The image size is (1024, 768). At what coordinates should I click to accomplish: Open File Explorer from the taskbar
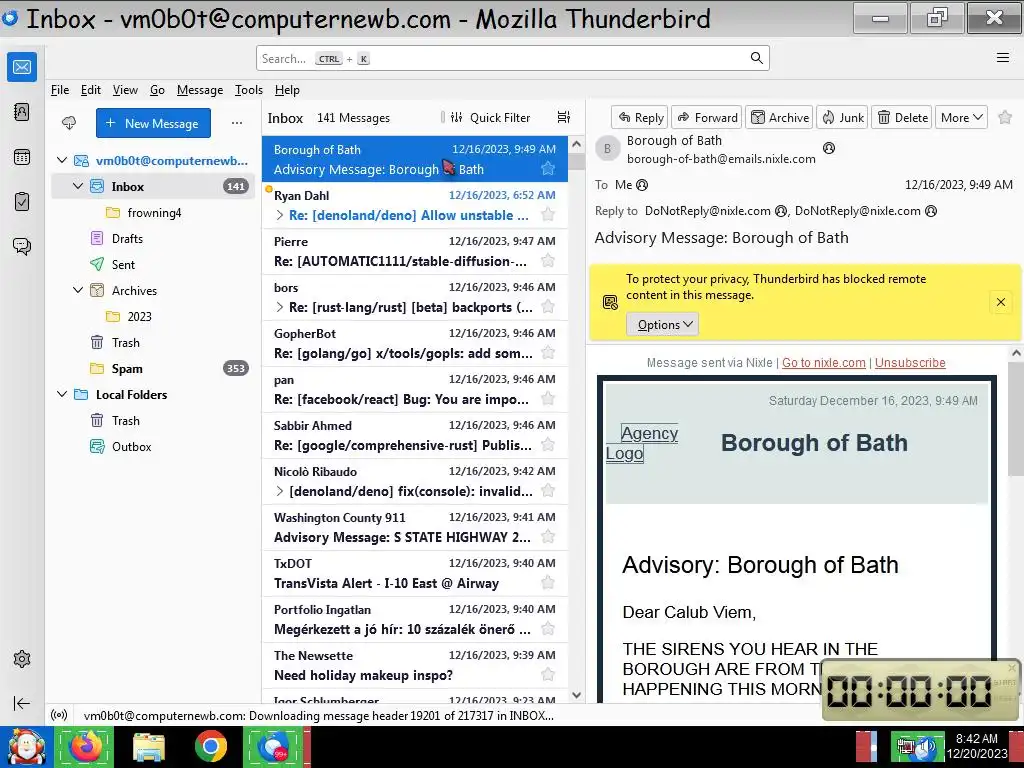pyautogui.click(x=148, y=746)
